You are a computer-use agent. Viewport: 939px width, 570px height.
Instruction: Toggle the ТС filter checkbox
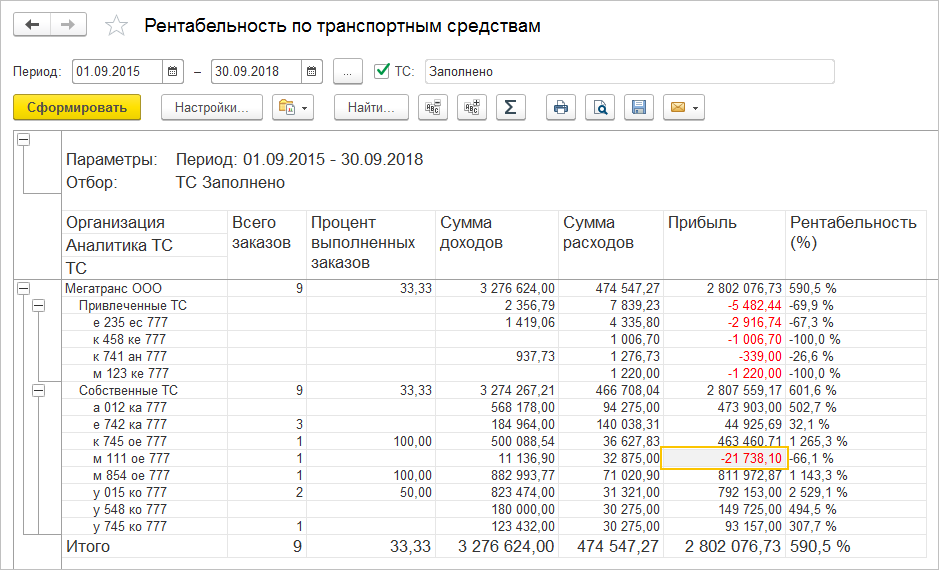pyautogui.click(x=381, y=71)
